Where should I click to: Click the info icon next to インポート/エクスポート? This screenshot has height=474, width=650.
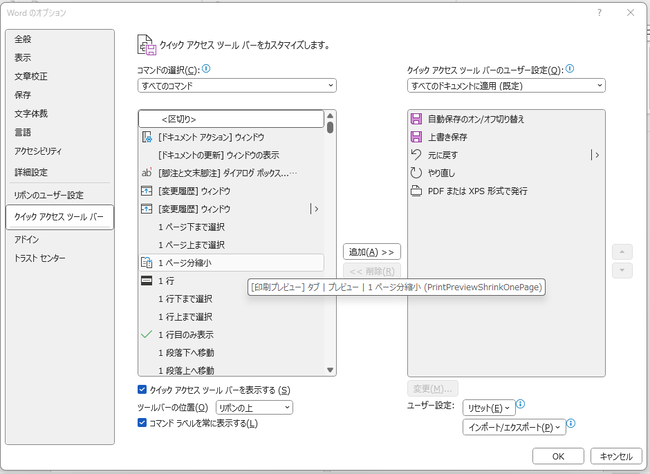571,423
